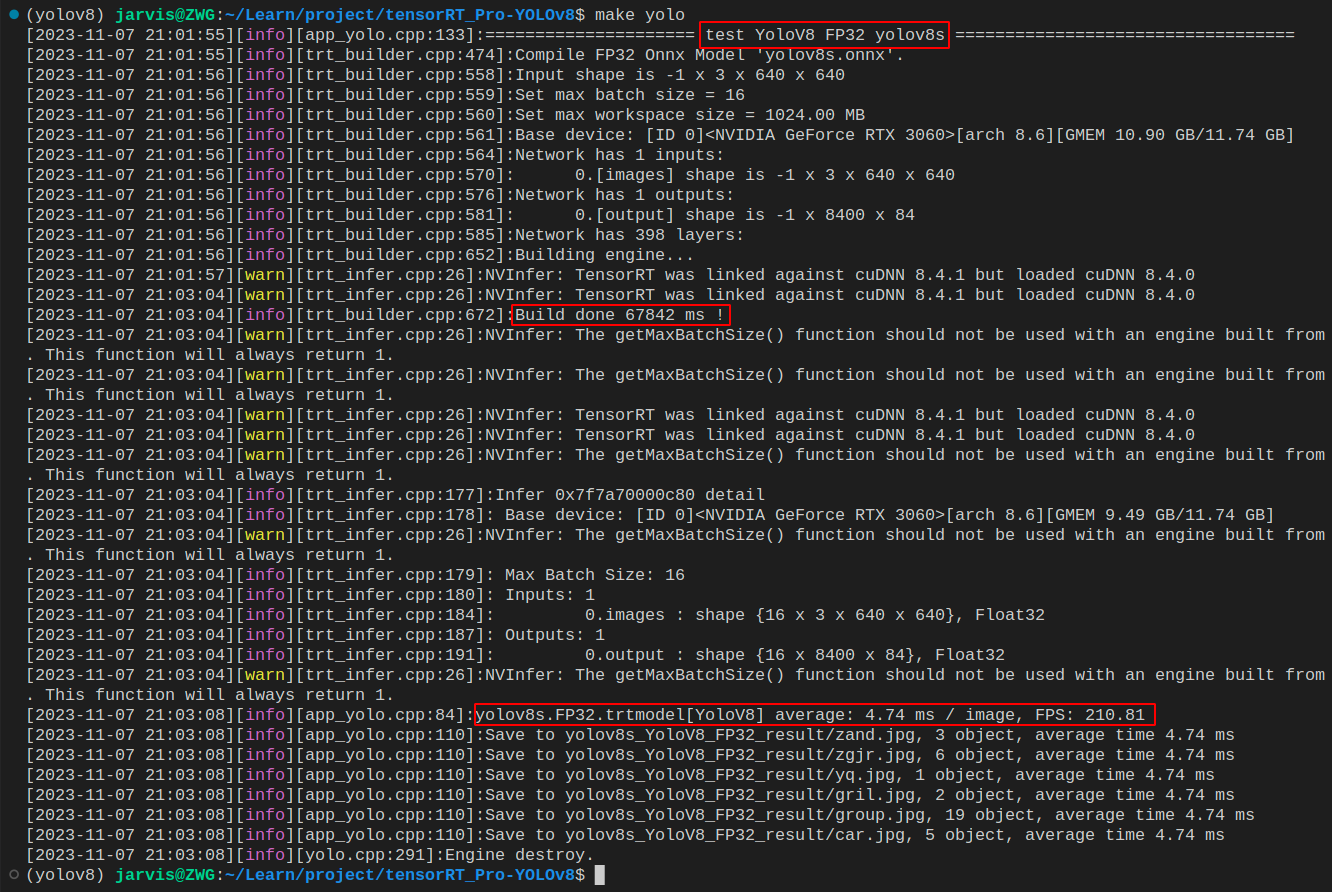Click the car.jpg 5 object line
This screenshot has width=1332, height=892.
click(625, 835)
